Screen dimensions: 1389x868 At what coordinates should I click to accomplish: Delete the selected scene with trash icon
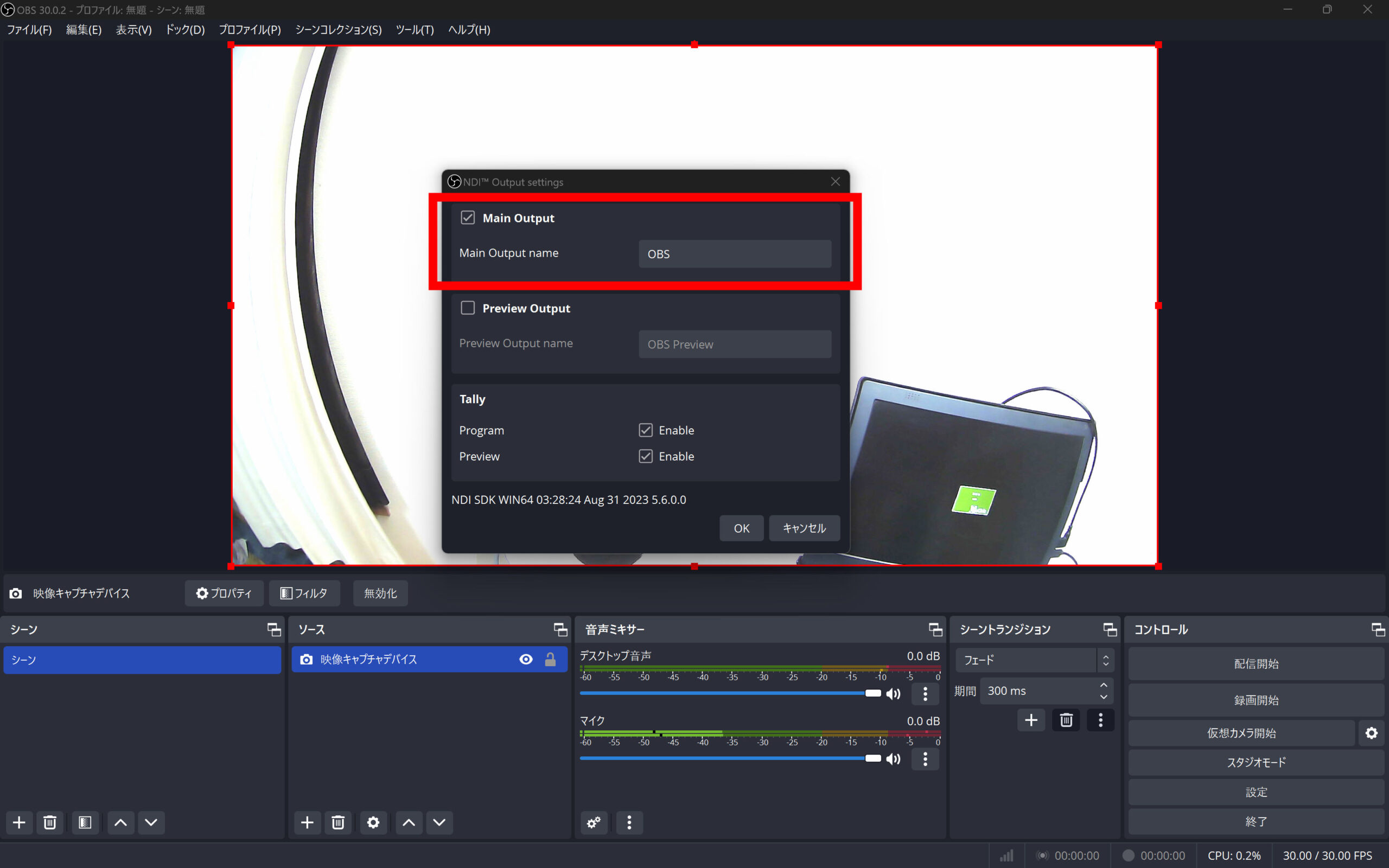(x=50, y=822)
